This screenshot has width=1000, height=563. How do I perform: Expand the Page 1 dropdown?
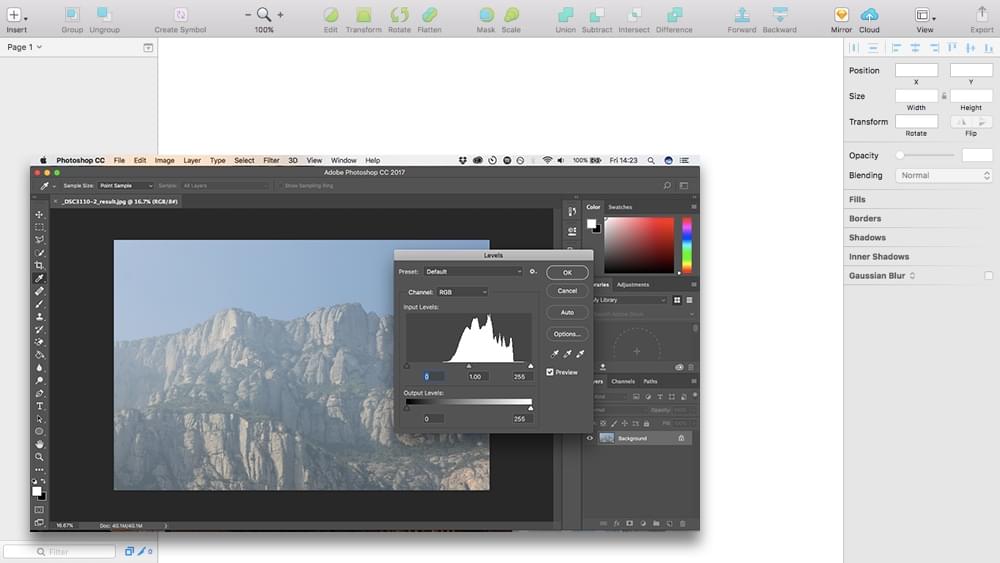point(25,47)
